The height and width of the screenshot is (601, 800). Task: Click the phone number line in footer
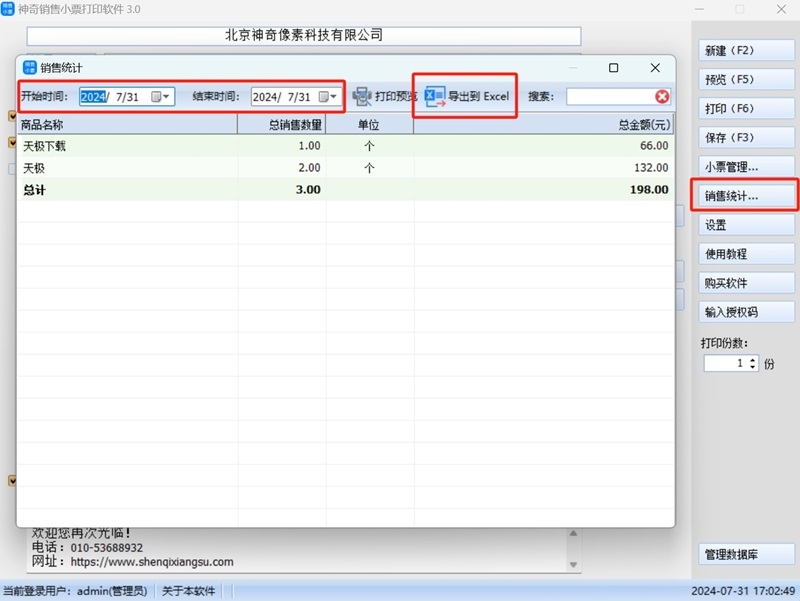tap(87, 548)
